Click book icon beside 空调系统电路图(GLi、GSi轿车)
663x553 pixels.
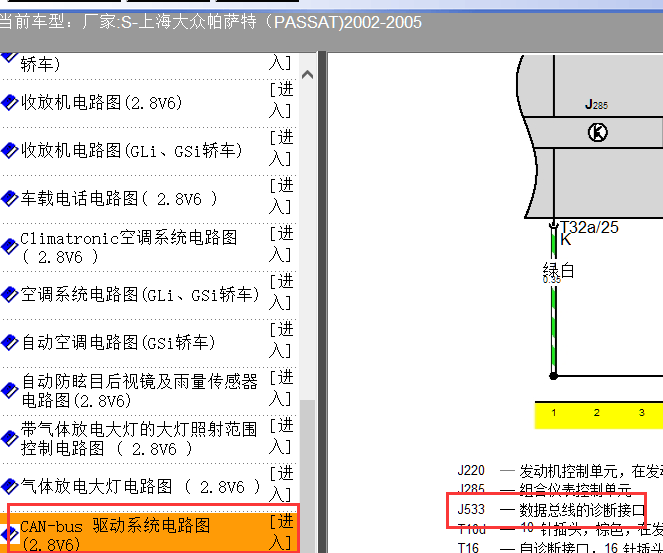click(9, 295)
